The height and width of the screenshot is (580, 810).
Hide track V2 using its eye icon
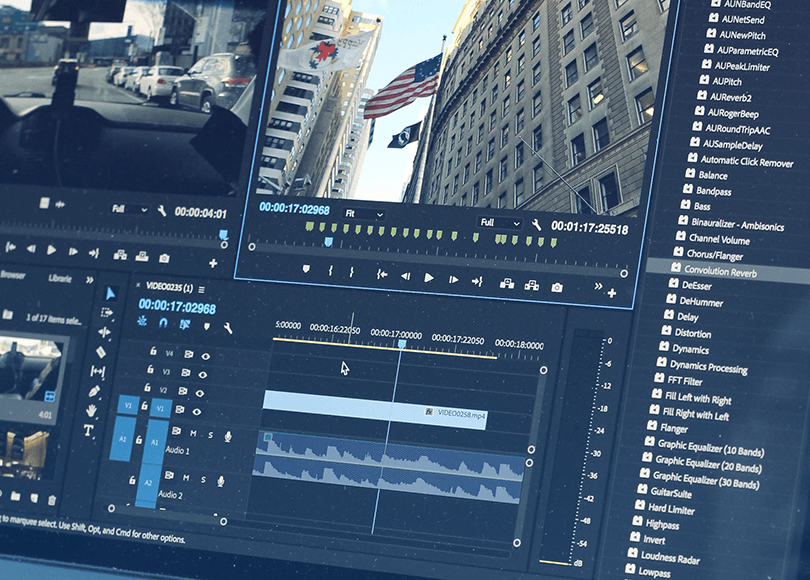pyautogui.click(x=199, y=393)
